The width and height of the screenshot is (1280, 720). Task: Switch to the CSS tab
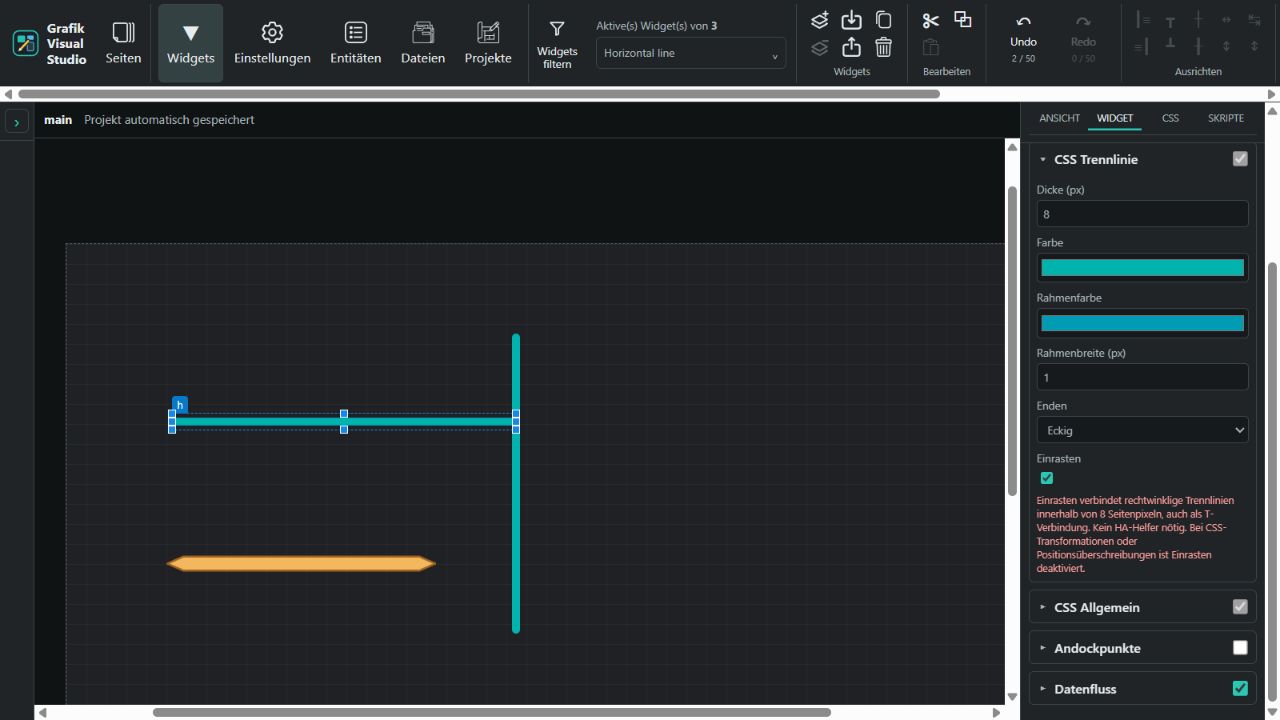[x=1170, y=118]
